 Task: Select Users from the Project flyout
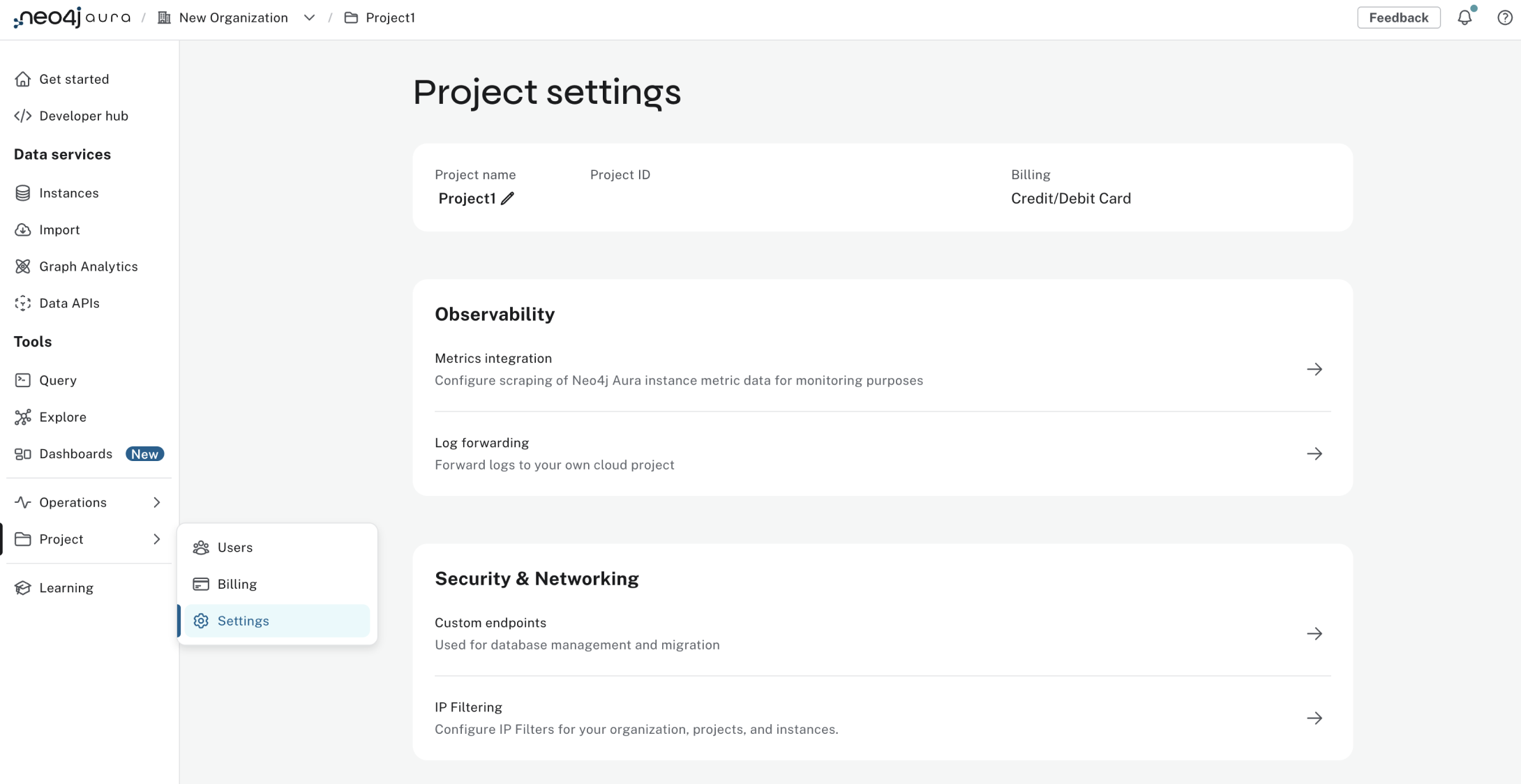(x=235, y=548)
